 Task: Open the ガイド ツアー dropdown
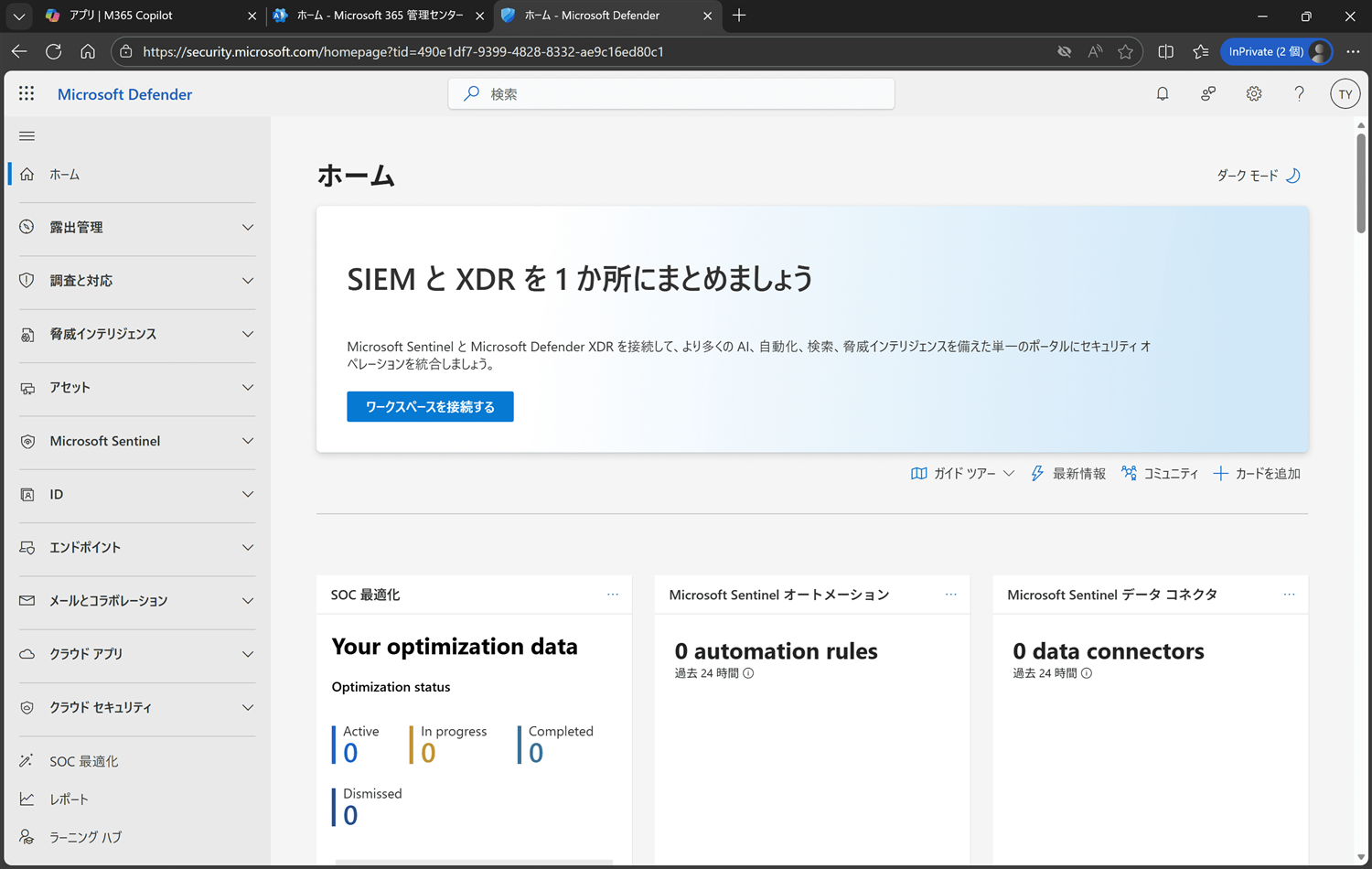[x=963, y=473]
